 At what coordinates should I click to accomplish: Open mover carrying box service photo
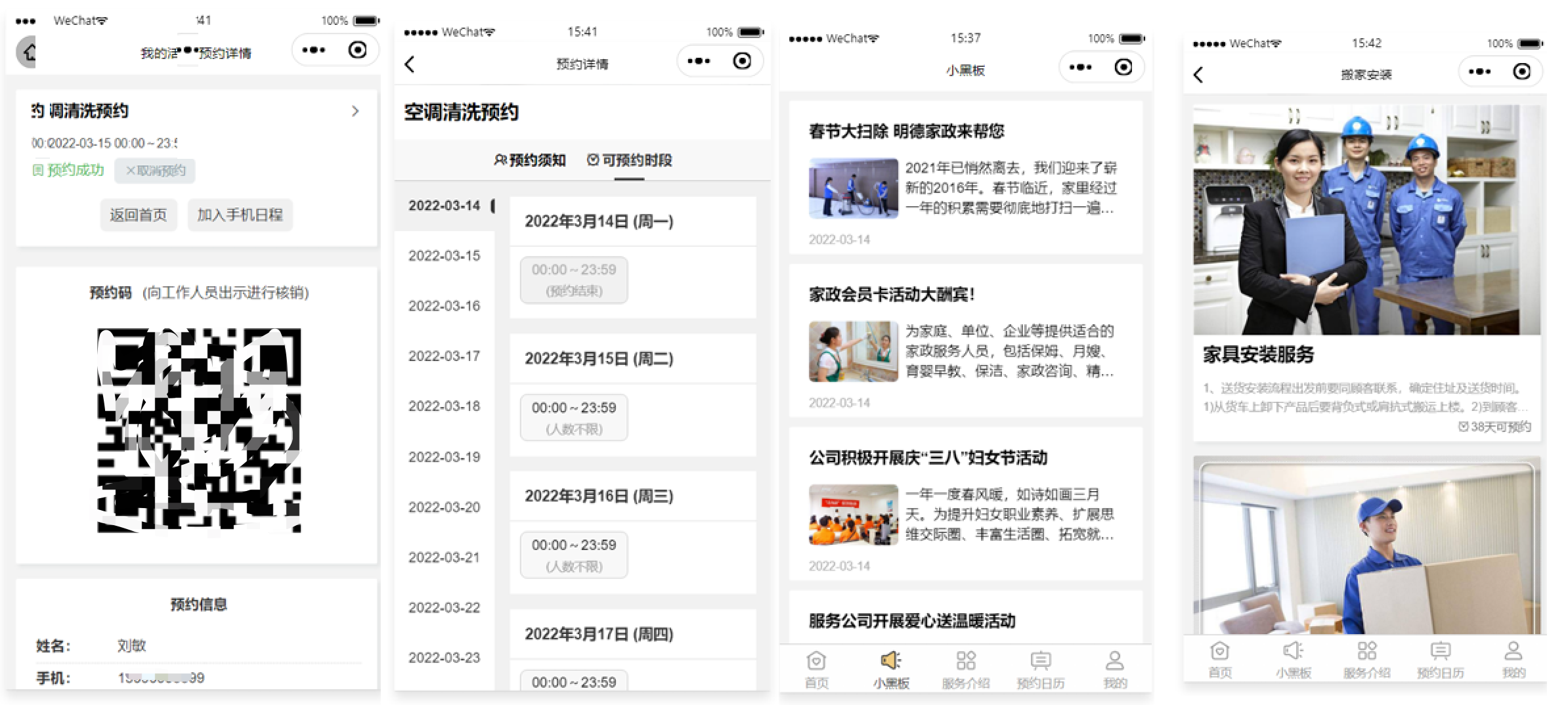pyautogui.click(x=1366, y=545)
